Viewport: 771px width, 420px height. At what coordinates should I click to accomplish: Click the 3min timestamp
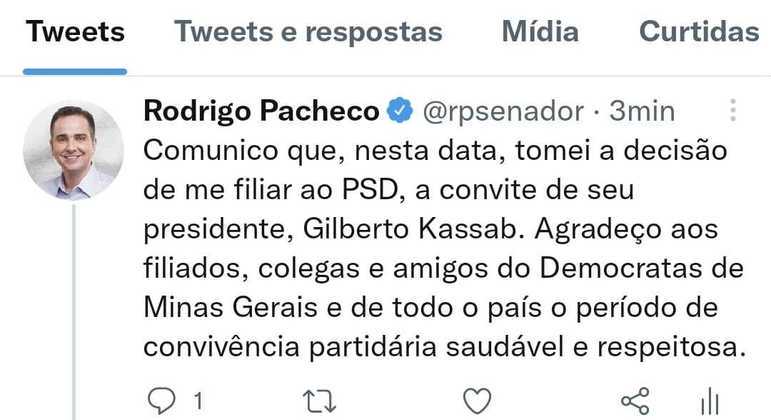coord(643,111)
